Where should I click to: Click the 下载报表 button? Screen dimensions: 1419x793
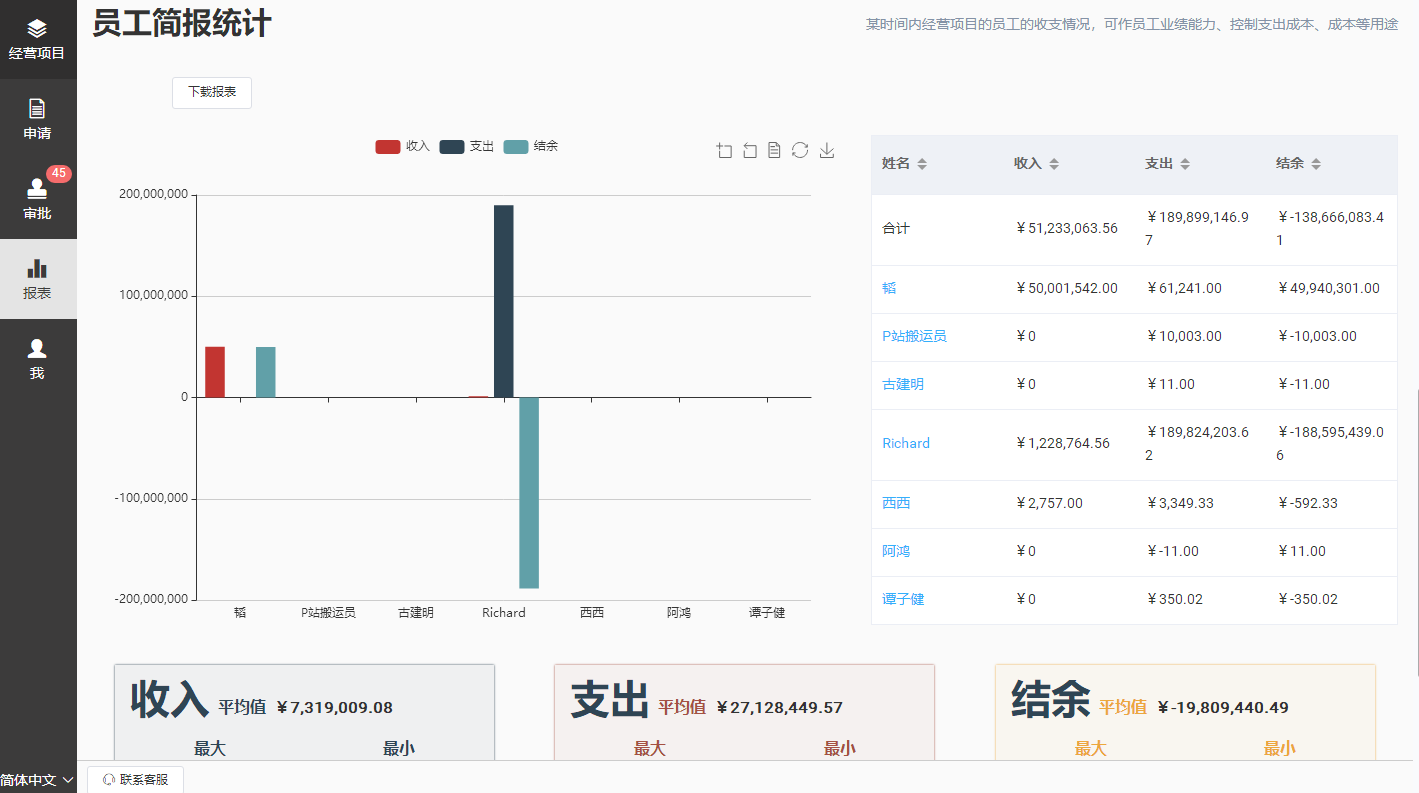pyautogui.click(x=212, y=92)
